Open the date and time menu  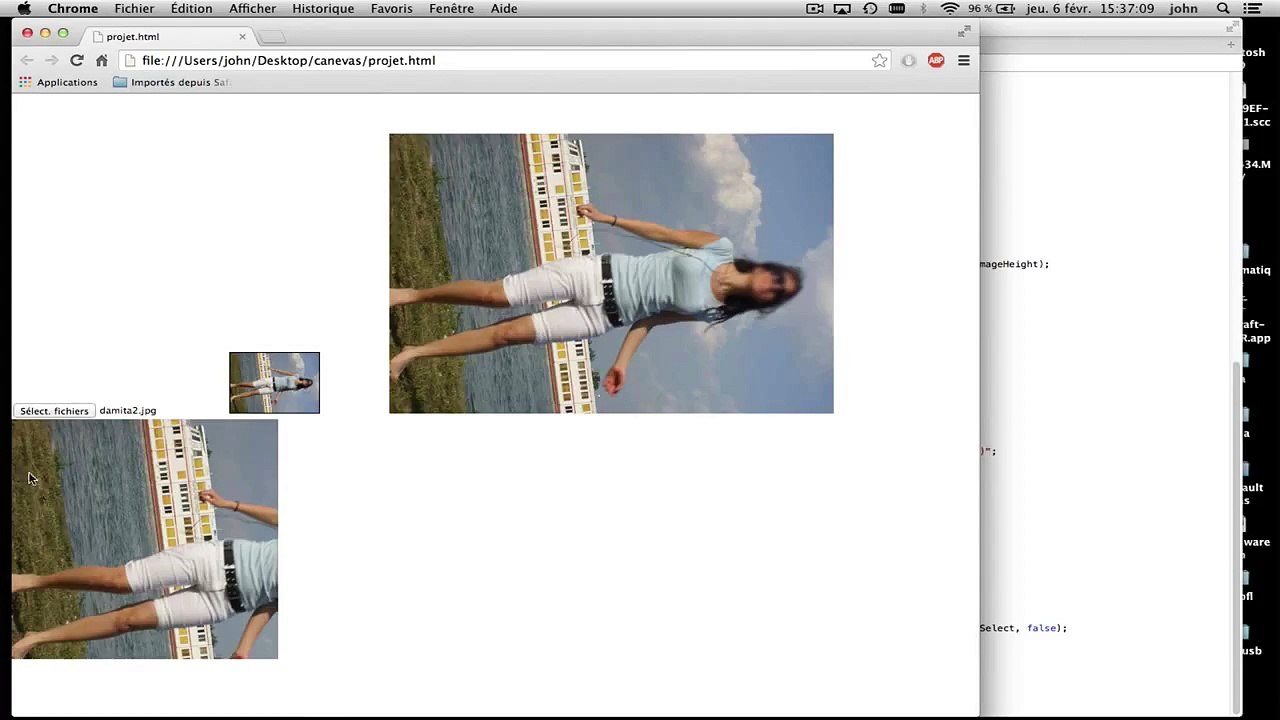(1088, 9)
